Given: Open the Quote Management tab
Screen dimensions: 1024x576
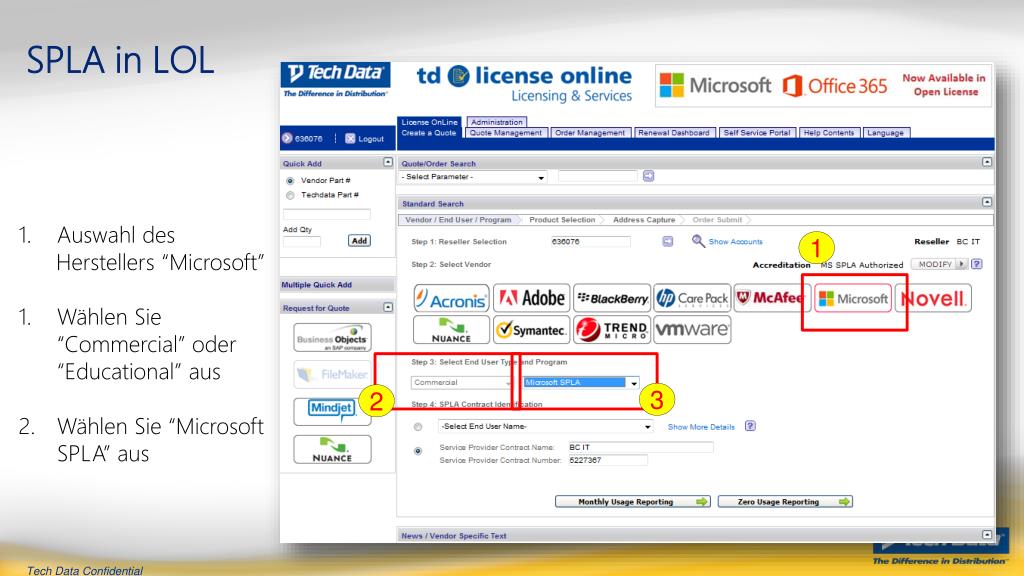Looking at the screenshot, I should [505, 133].
